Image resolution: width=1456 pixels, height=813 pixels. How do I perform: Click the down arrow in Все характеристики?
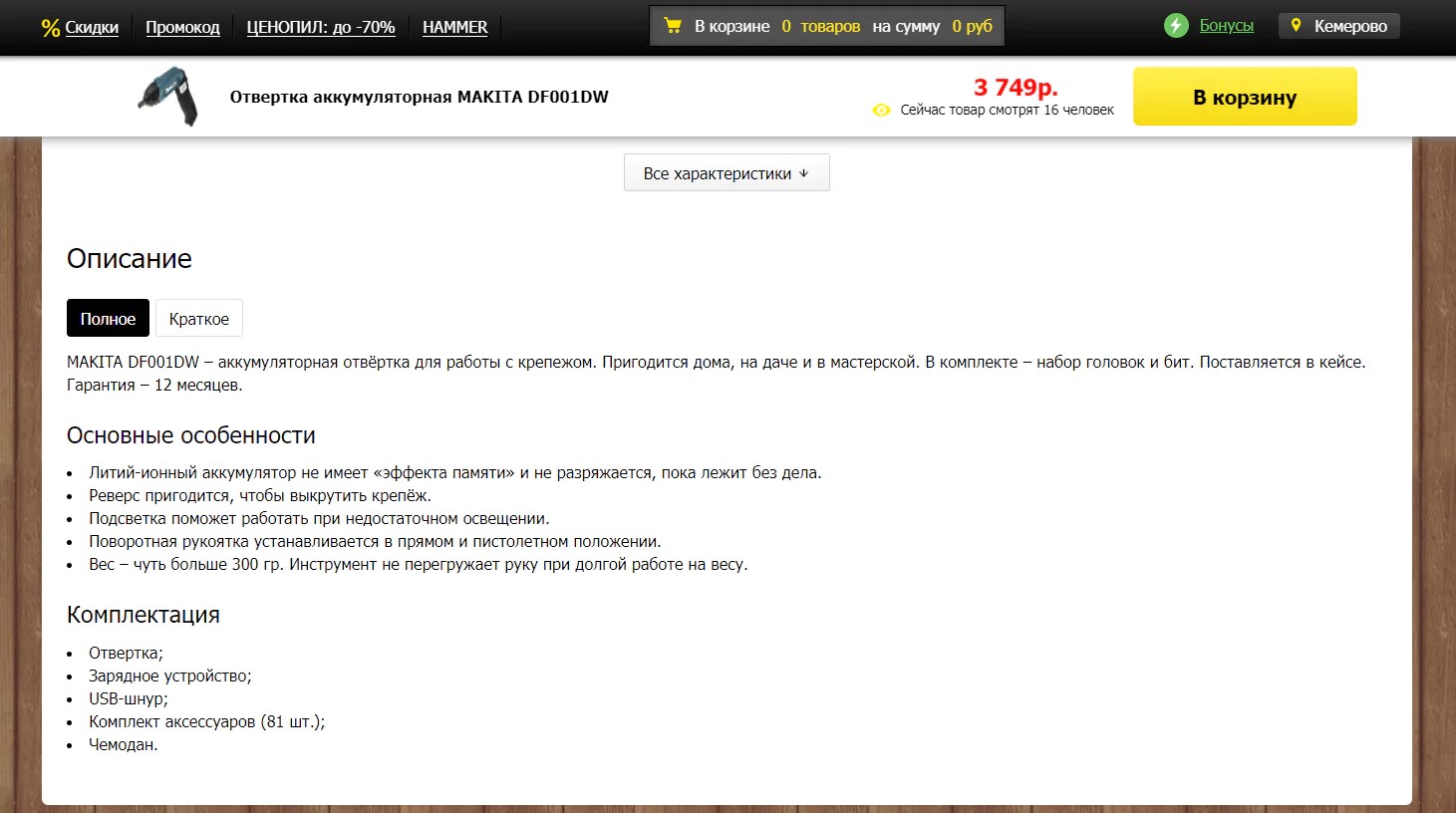[x=804, y=173]
